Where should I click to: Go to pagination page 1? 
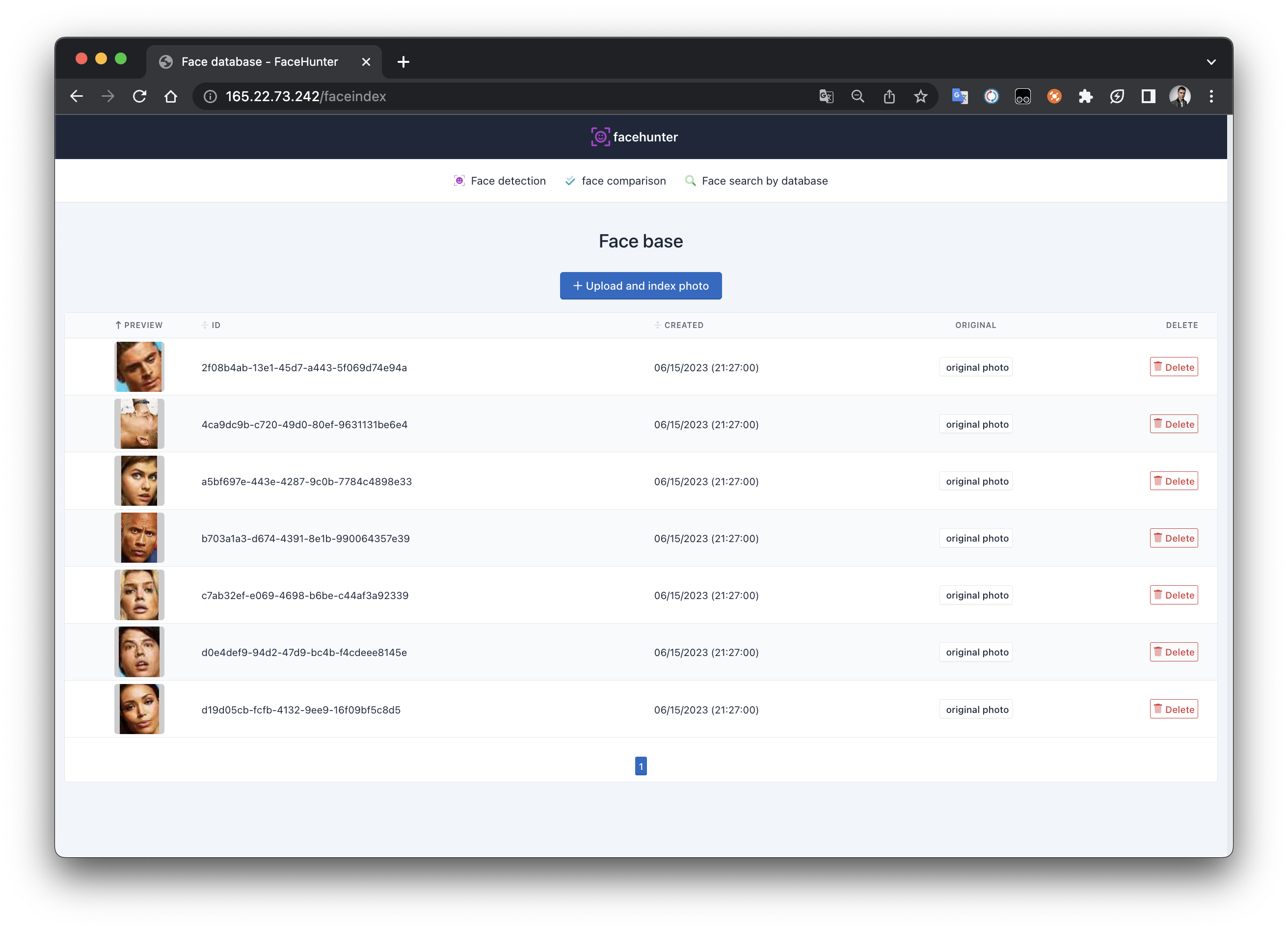click(x=641, y=766)
